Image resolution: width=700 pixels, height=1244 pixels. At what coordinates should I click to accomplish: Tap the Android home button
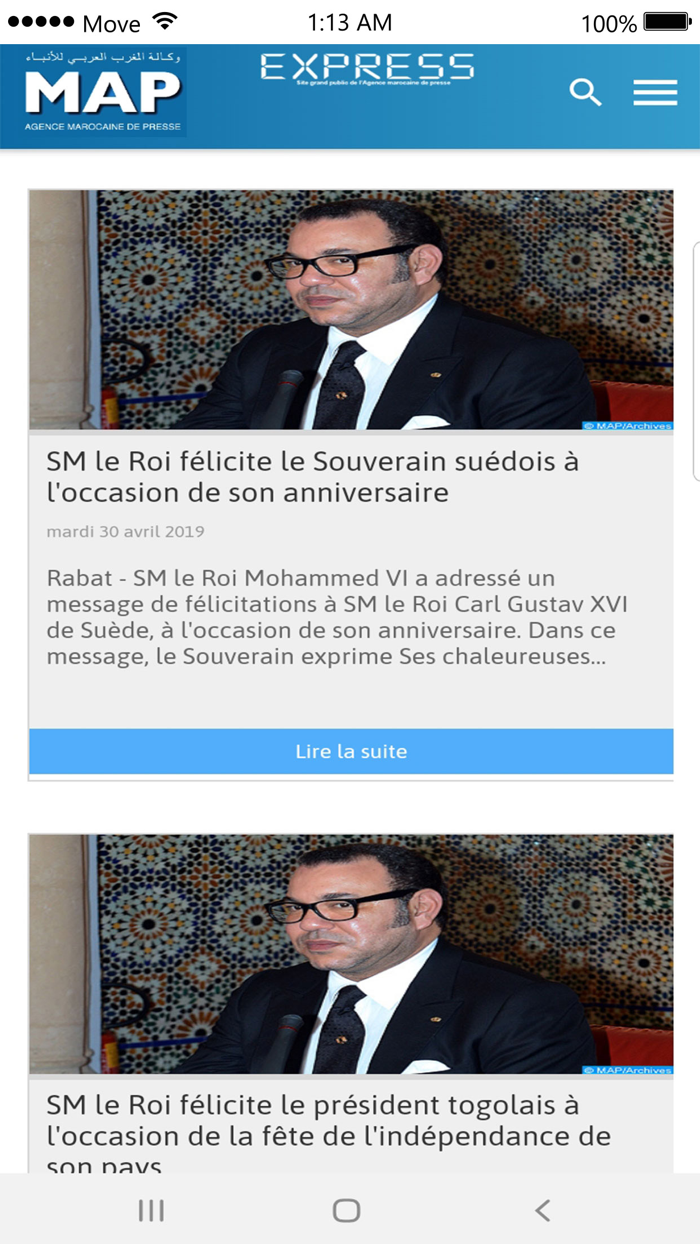346,1211
